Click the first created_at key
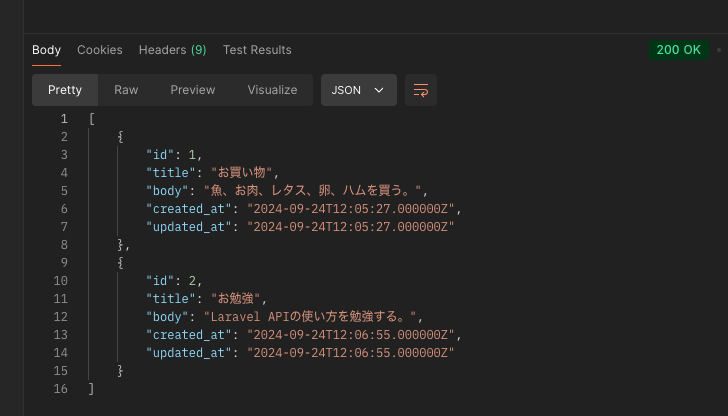728x416 pixels. 188,209
